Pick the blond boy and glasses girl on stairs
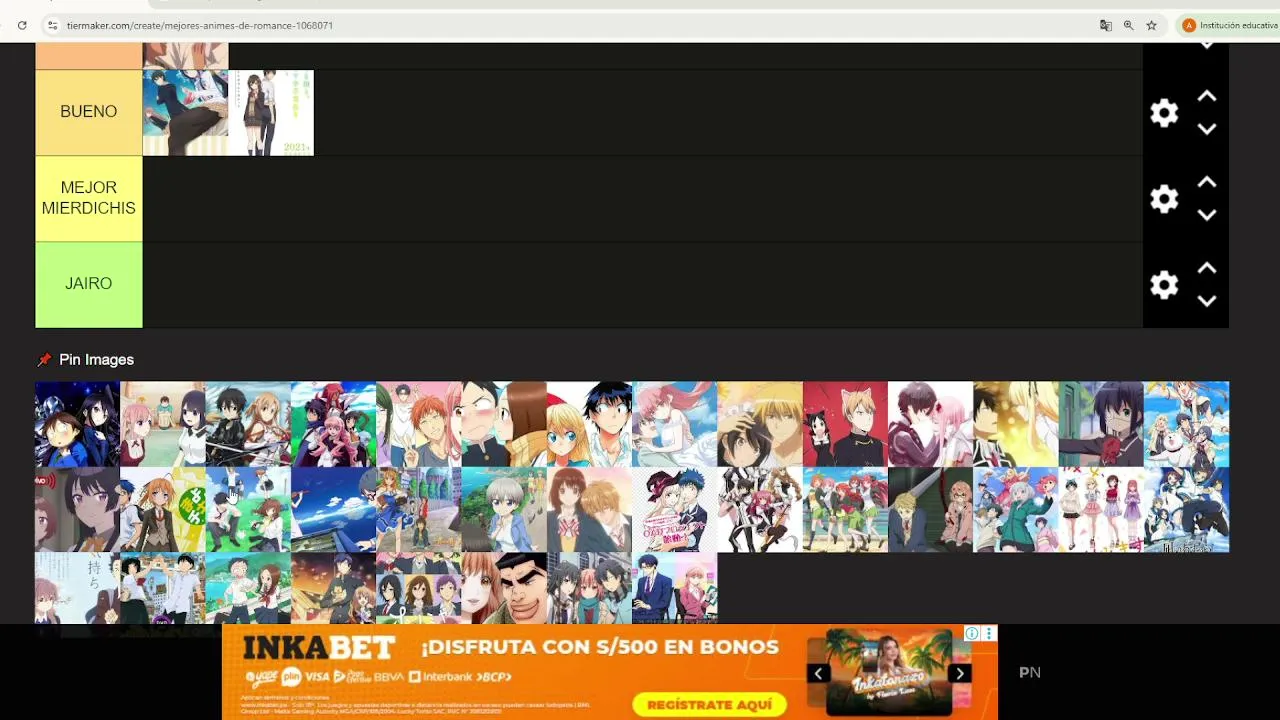The width and height of the screenshot is (1280, 720). click(x=931, y=510)
